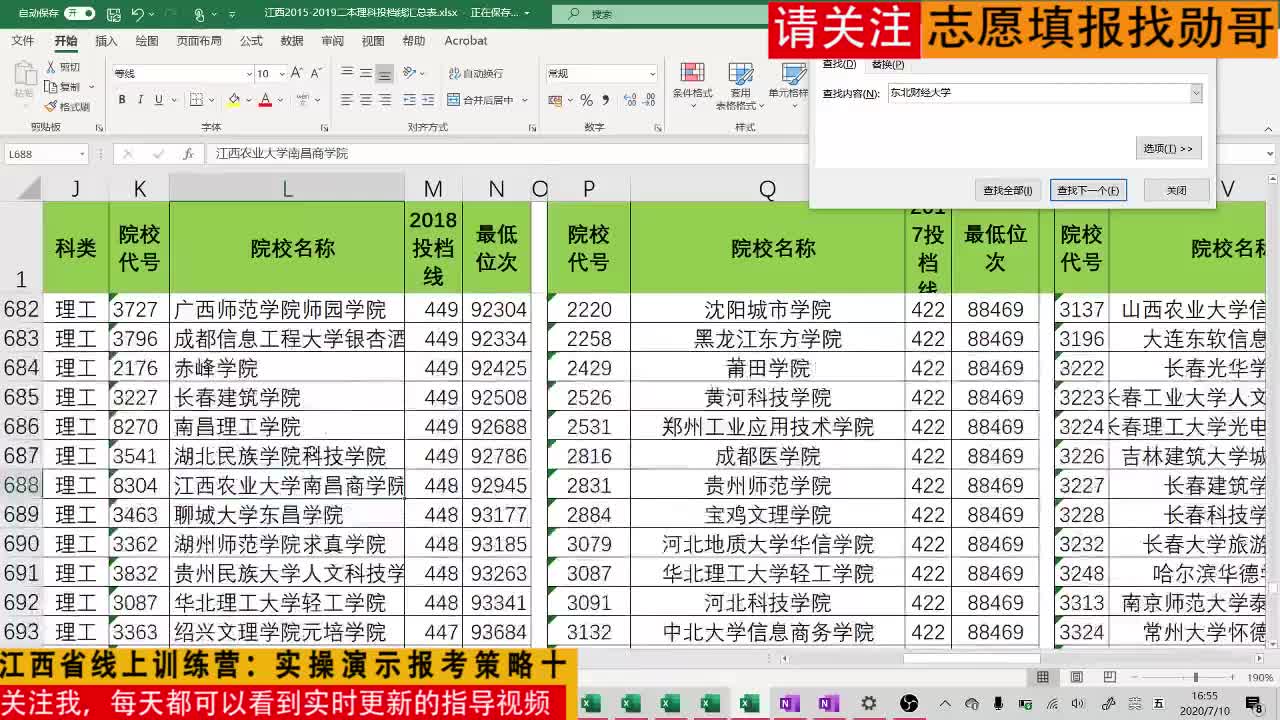Open the Acrobat ribbon tab
This screenshot has height=720, width=1280.
pos(466,41)
